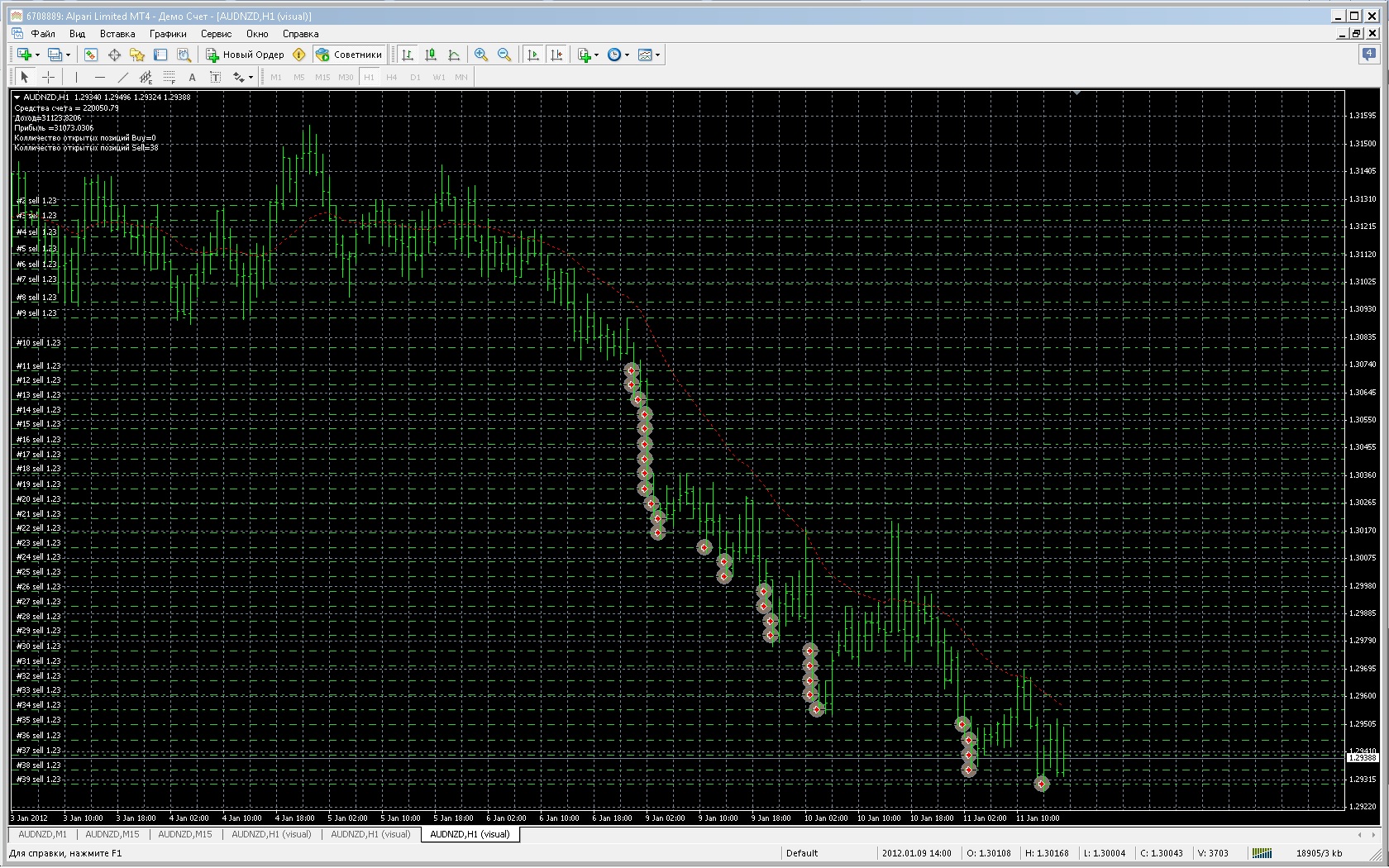The height and width of the screenshot is (868, 1389).
Task: Click the 1.29388 current price label
Action: pyautogui.click(x=1362, y=757)
